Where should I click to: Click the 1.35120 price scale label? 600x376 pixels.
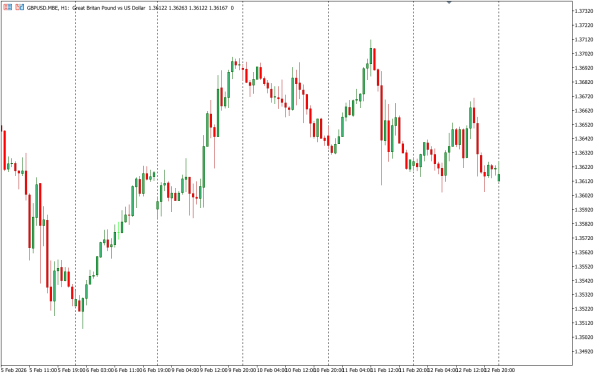tap(584, 323)
